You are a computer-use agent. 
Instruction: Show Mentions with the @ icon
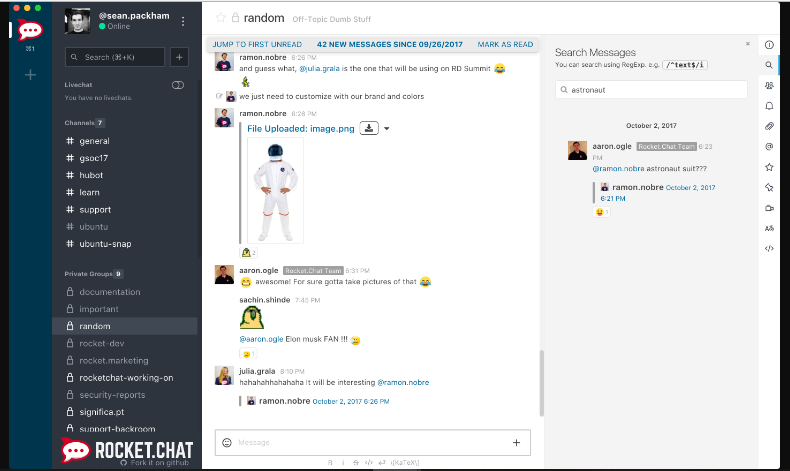point(768,147)
